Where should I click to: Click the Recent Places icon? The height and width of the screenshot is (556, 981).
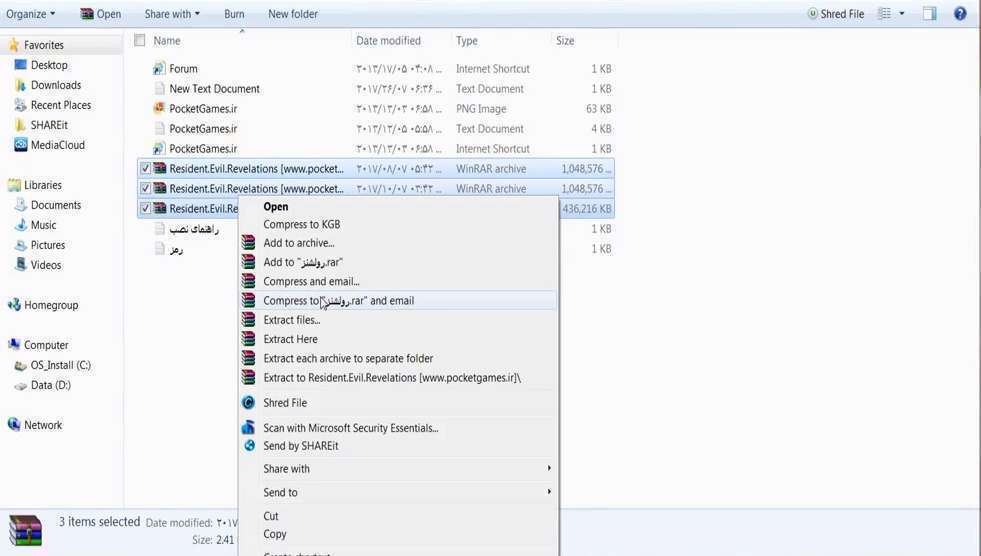pos(21,105)
